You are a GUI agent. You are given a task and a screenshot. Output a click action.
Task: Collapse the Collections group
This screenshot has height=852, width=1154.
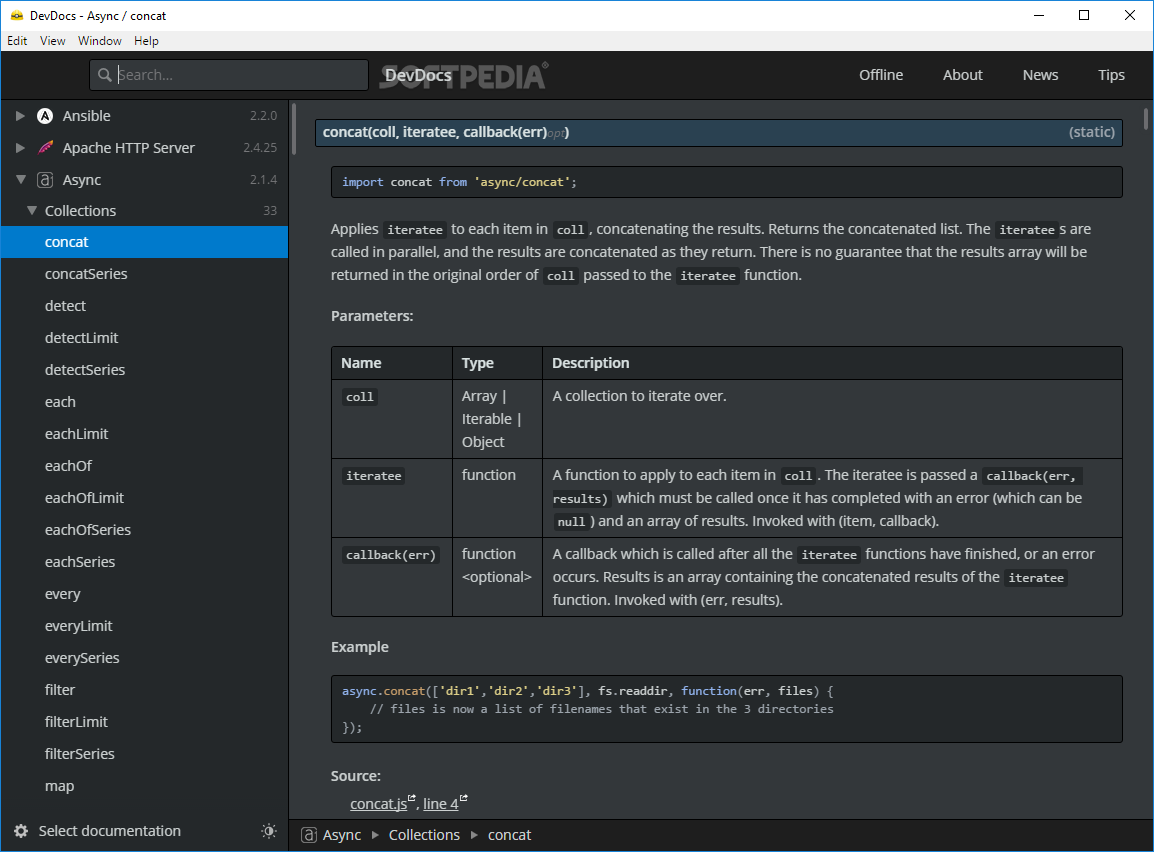coord(32,210)
